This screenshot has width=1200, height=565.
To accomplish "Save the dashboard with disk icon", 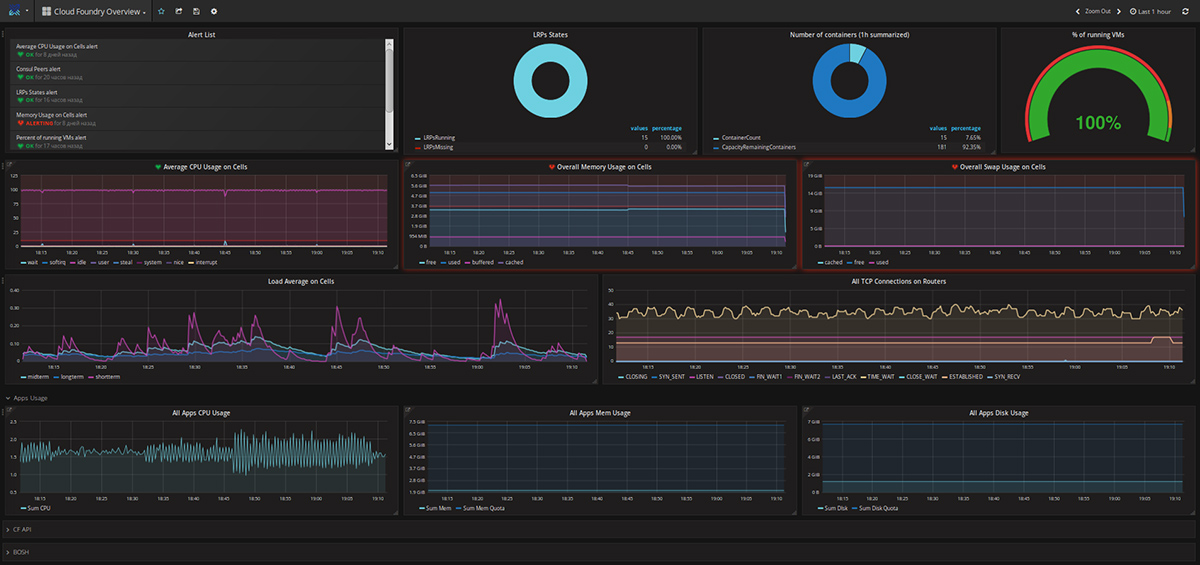I will (196, 11).
